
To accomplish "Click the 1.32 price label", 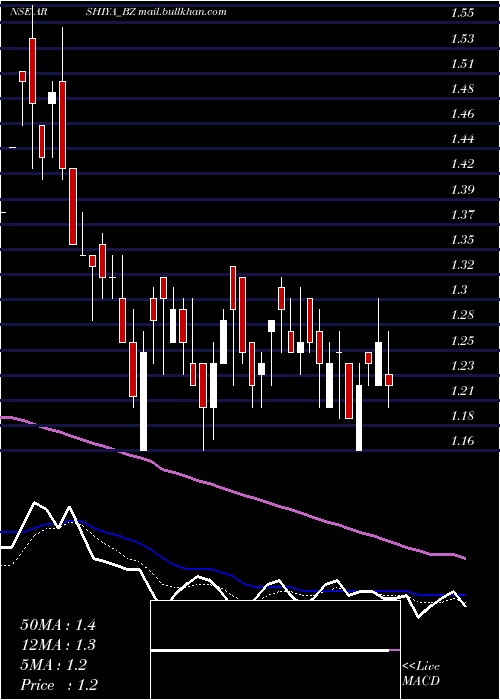I will click(x=462, y=265).
